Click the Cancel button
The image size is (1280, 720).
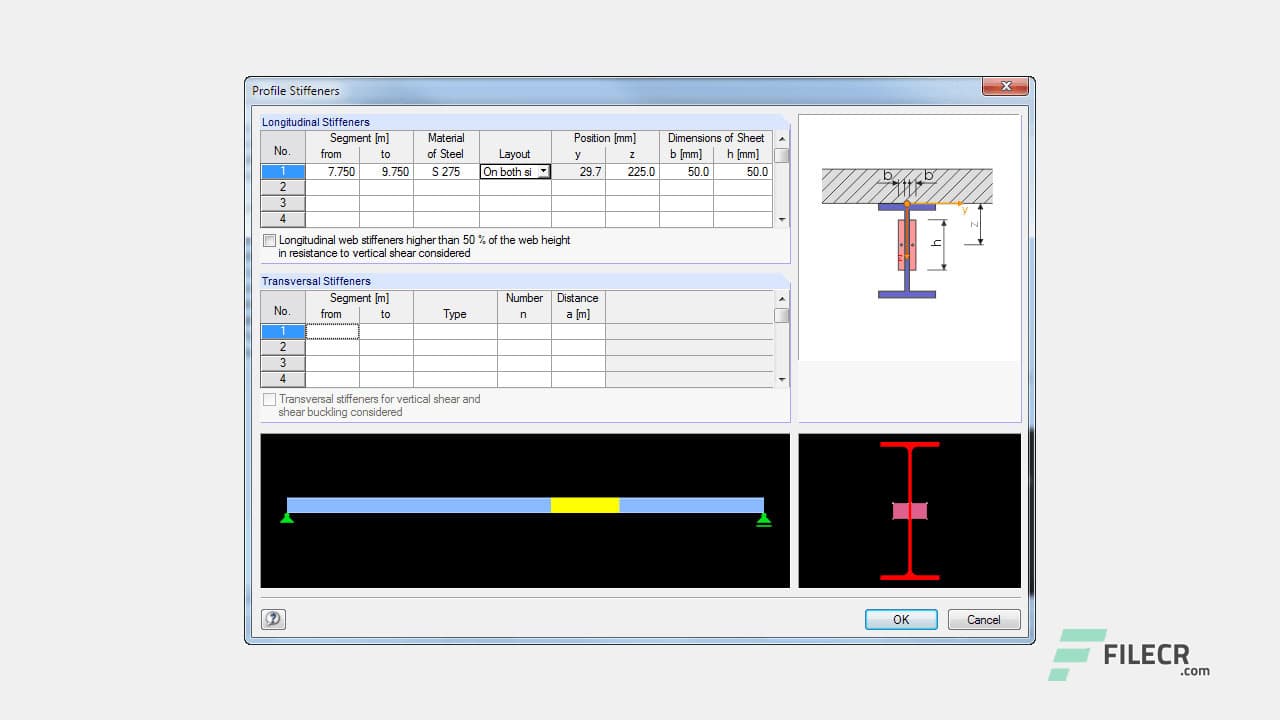click(x=983, y=619)
